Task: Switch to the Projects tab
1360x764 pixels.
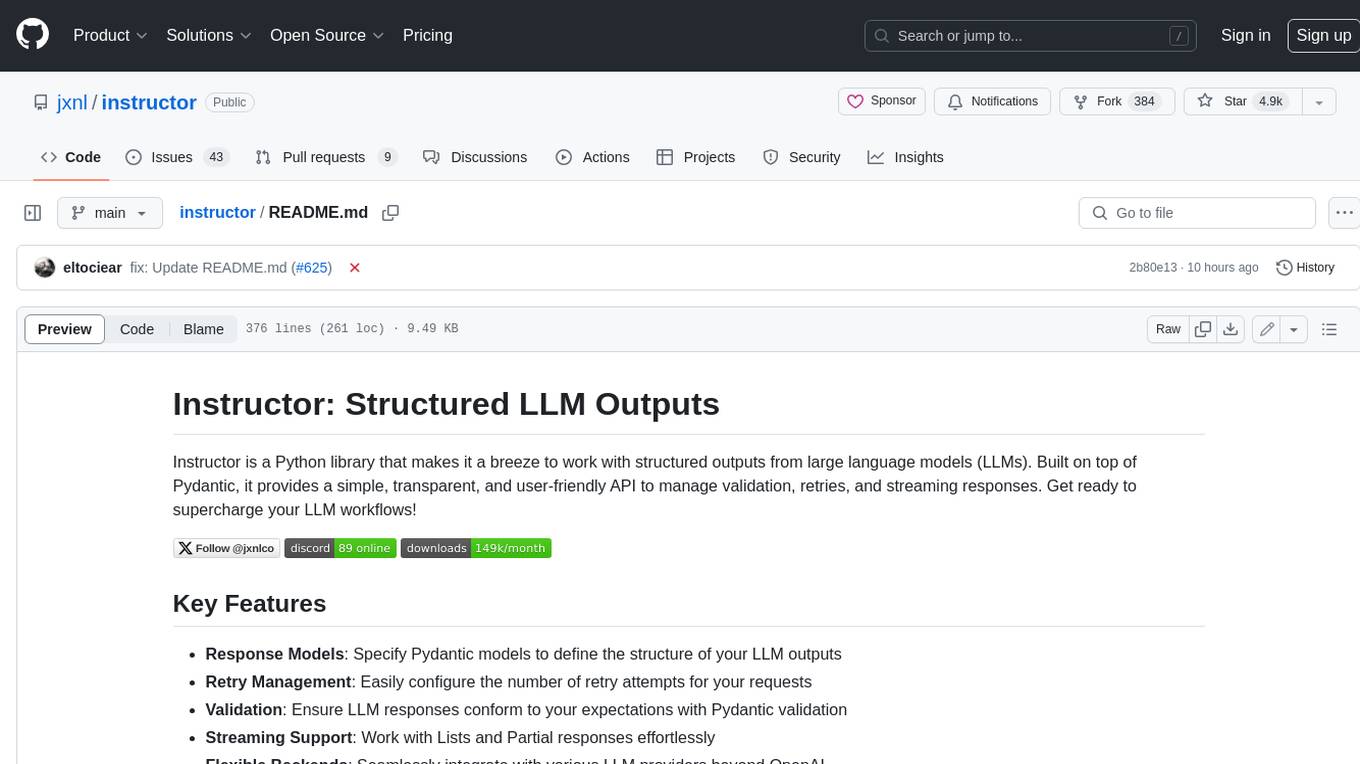Action: [x=696, y=157]
